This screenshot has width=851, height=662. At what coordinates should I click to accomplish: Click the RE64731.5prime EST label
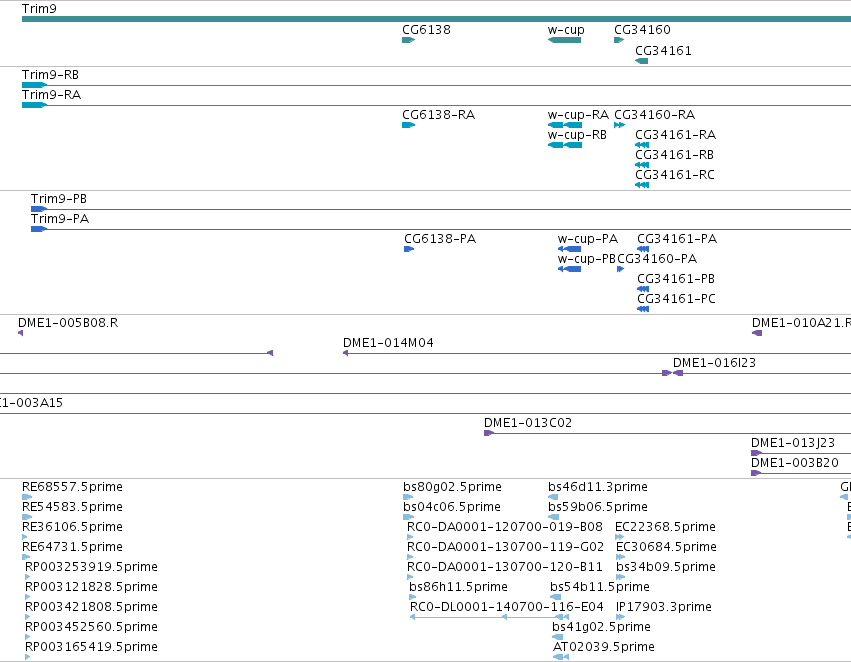[x=72, y=547]
